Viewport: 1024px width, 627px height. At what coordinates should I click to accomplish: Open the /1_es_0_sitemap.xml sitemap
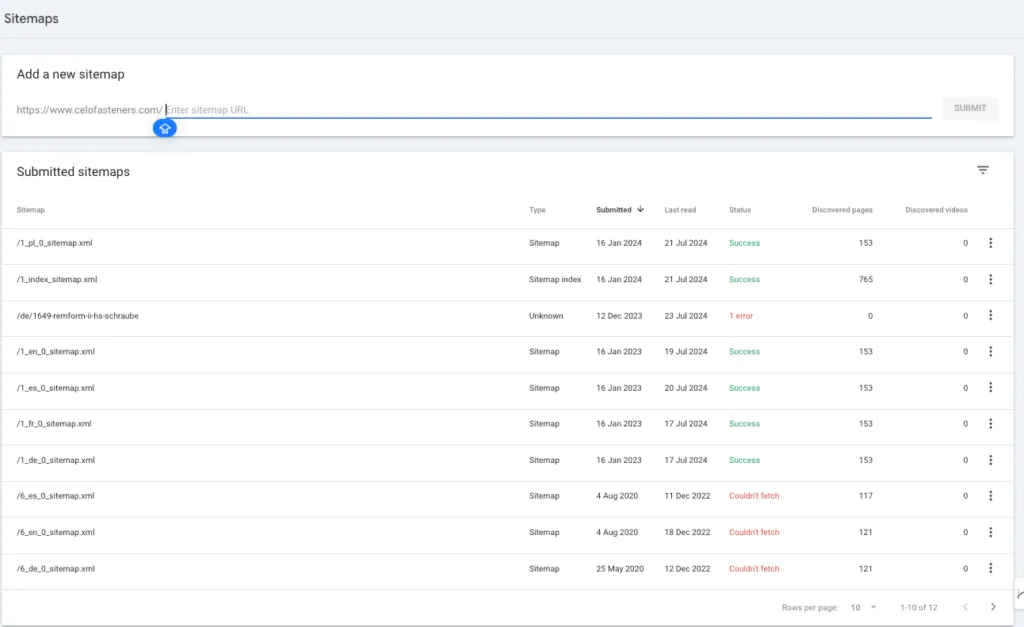pos(56,388)
